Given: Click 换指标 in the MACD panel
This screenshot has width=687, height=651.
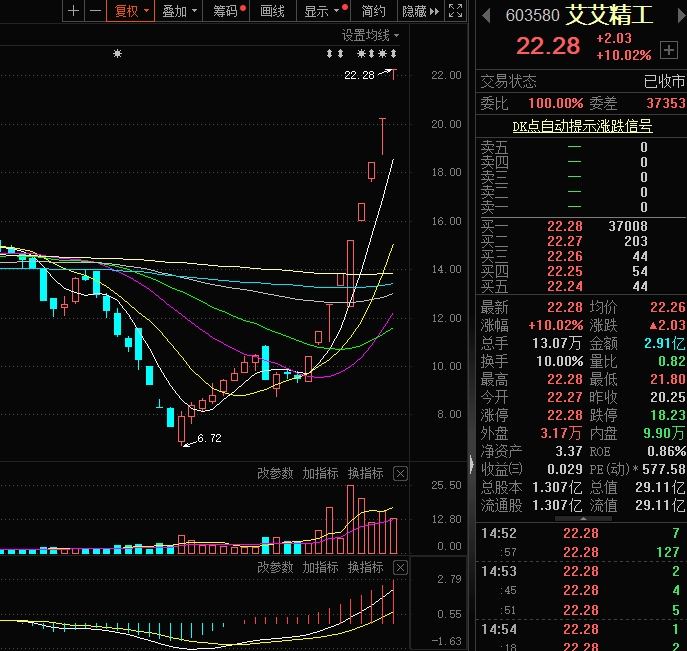Looking at the screenshot, I should tap(365, 567).
